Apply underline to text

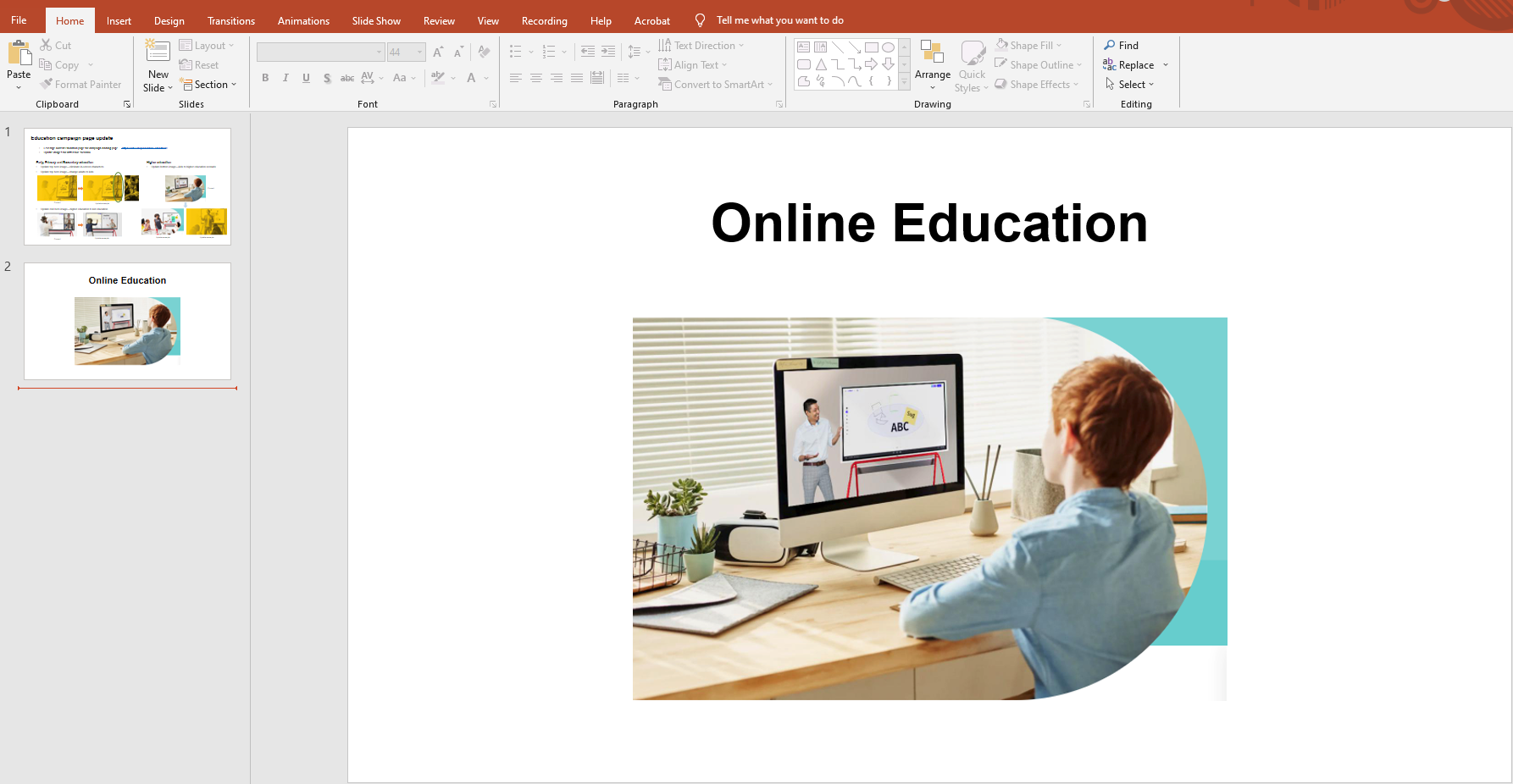tap(306, 78)
